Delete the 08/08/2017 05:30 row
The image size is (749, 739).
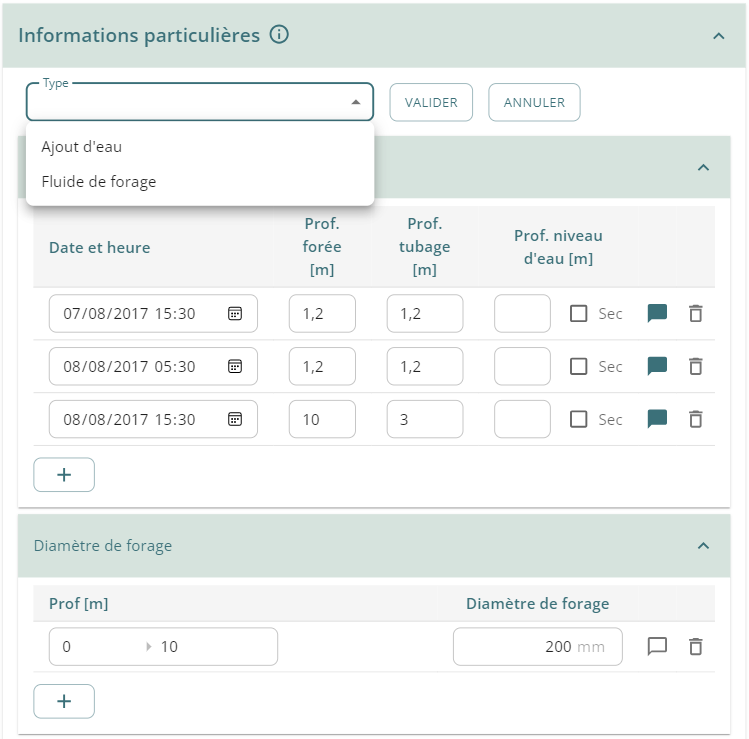tap(696, 367)
